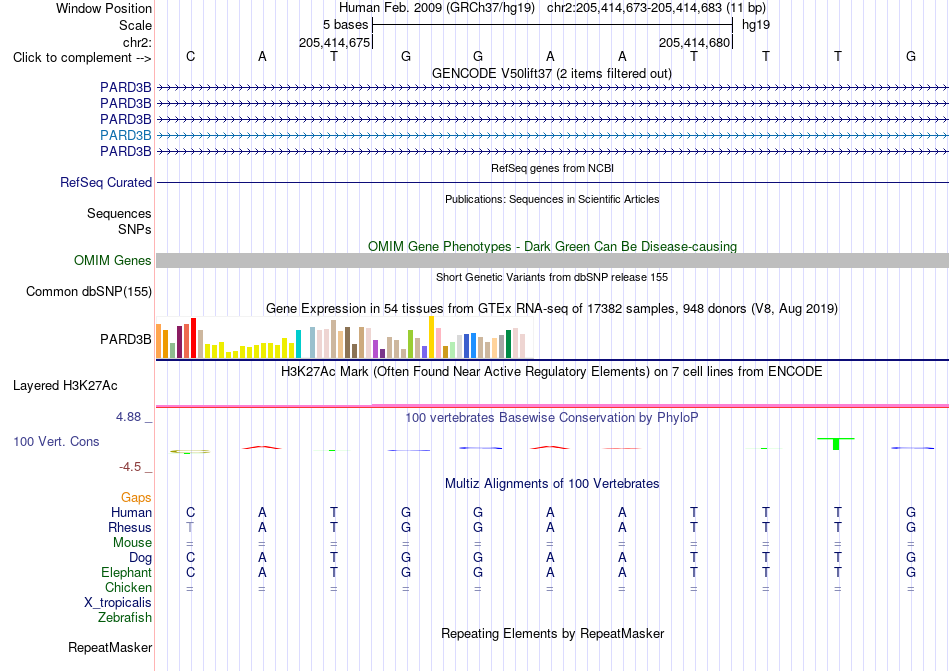Click the Chicken species label
The width and height of the screenshot is (950, 671).
[x=128, y=587]
